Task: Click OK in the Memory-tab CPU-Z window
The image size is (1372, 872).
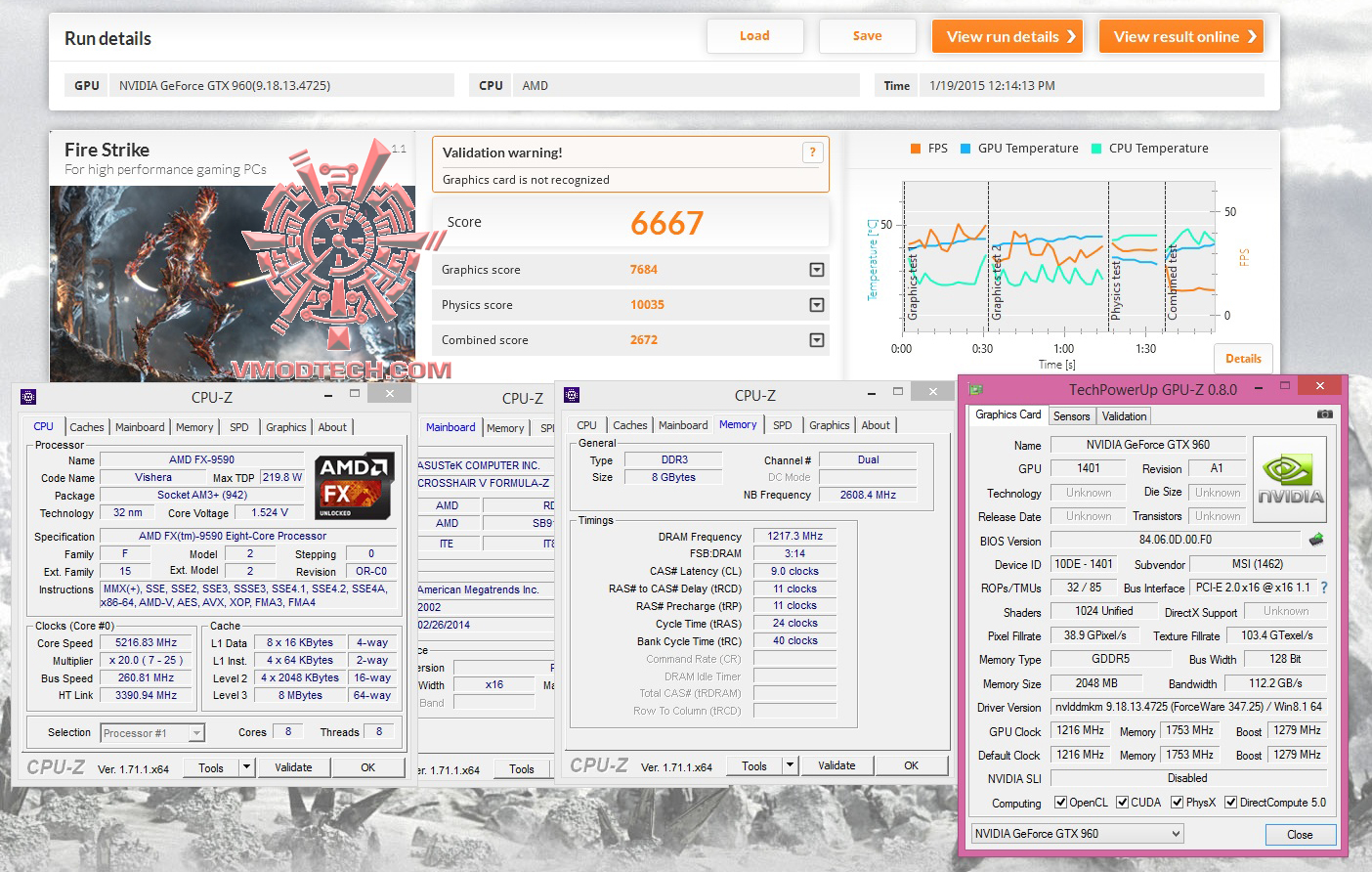Action: (911, 765)
